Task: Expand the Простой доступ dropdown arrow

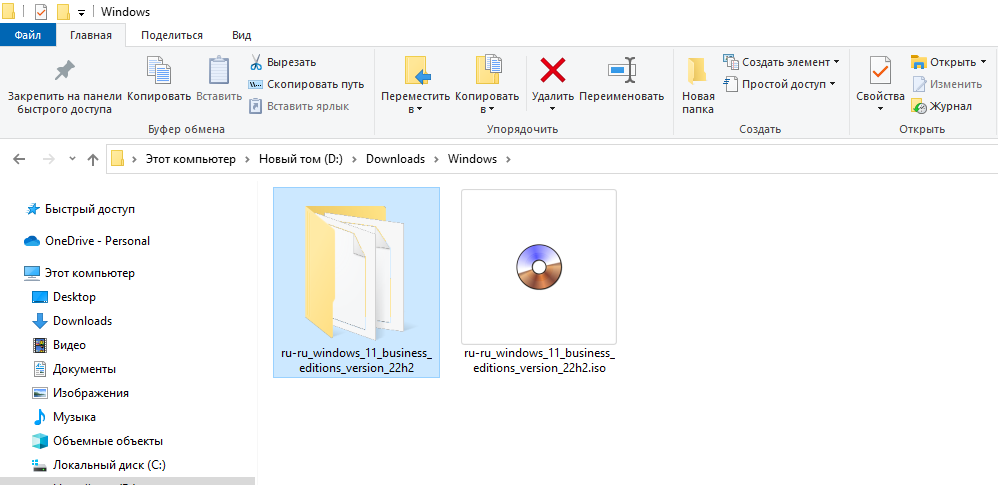Action: [832, 84]
